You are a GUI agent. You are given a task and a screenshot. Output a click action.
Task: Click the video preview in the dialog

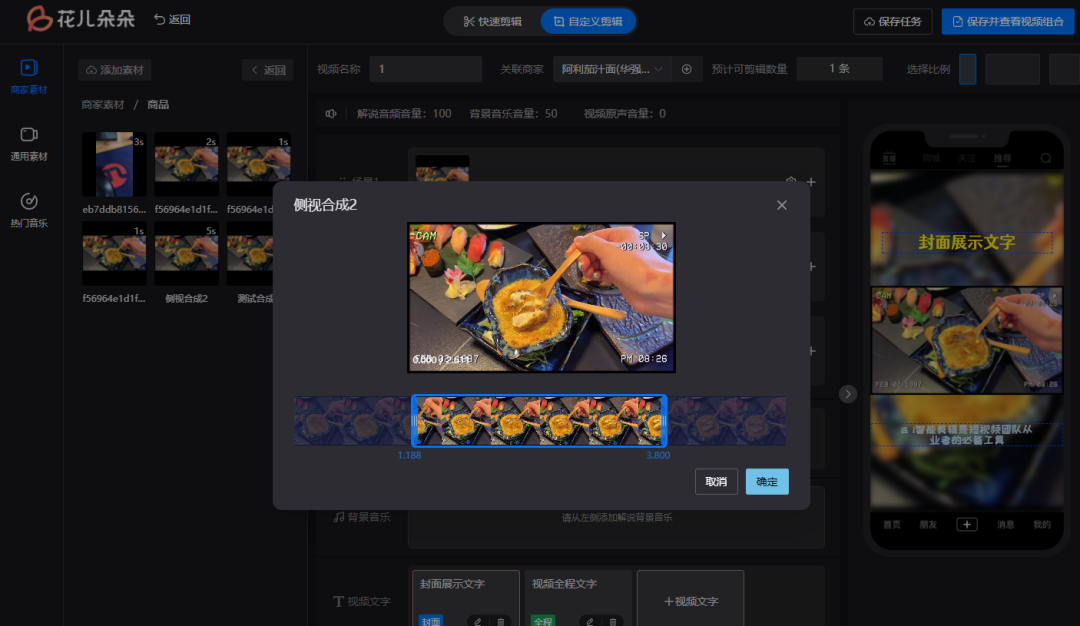pyautogui.click(x=541, y=297)
